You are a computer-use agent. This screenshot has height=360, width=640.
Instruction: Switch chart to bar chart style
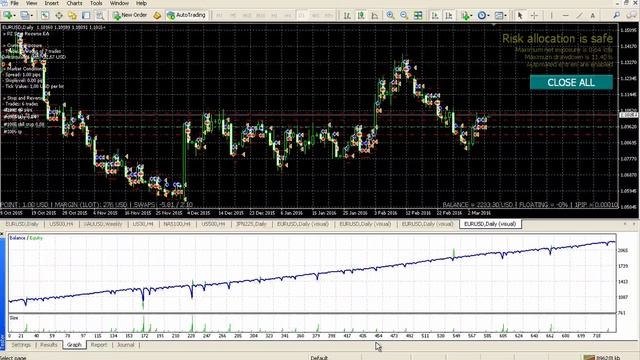pyautogui.click(x=347, y=15)
